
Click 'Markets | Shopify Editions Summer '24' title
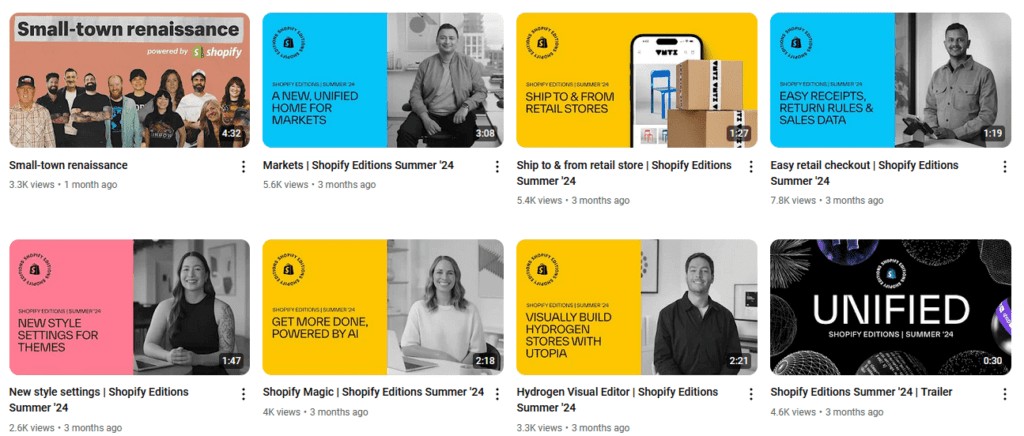[358, 165]
